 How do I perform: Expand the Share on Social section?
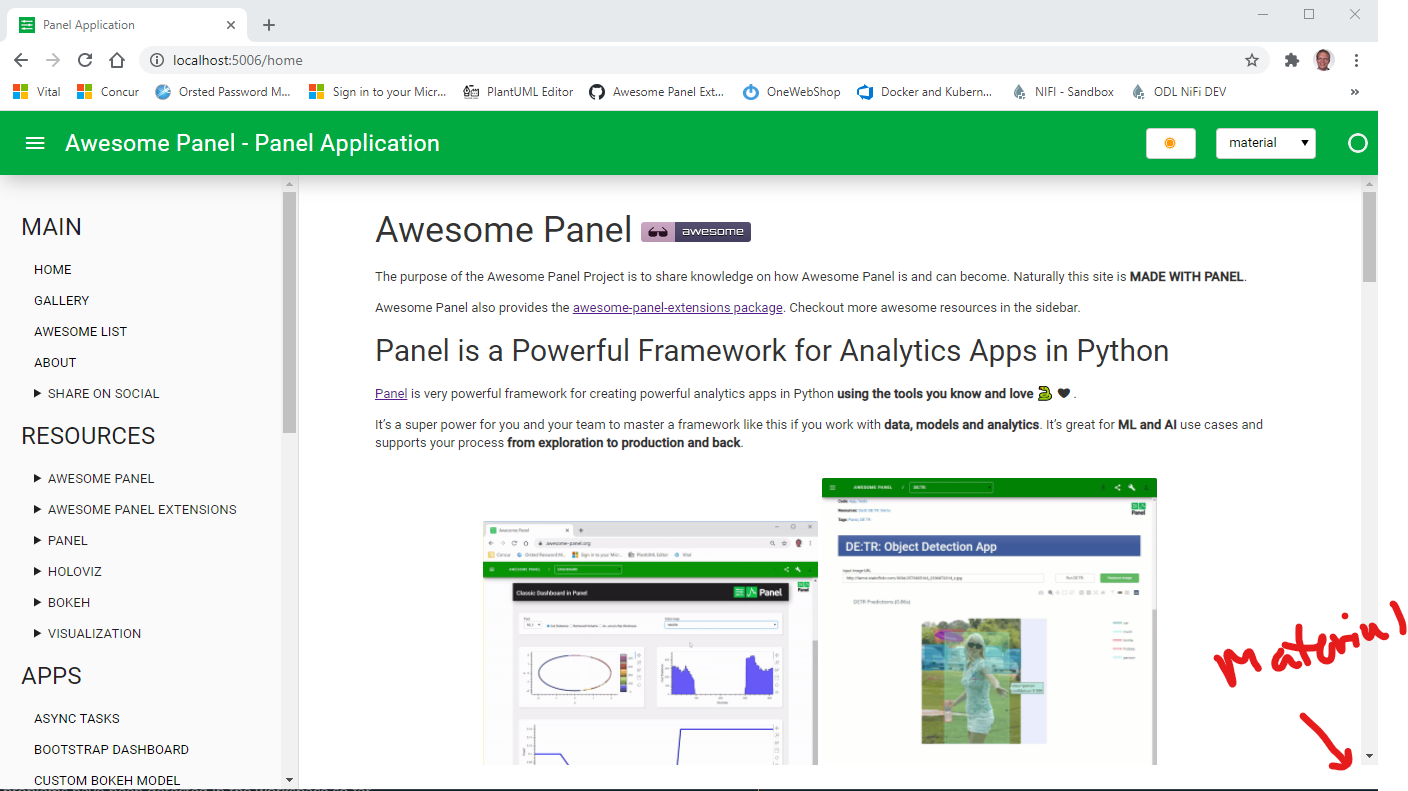(x=97, y=394)
